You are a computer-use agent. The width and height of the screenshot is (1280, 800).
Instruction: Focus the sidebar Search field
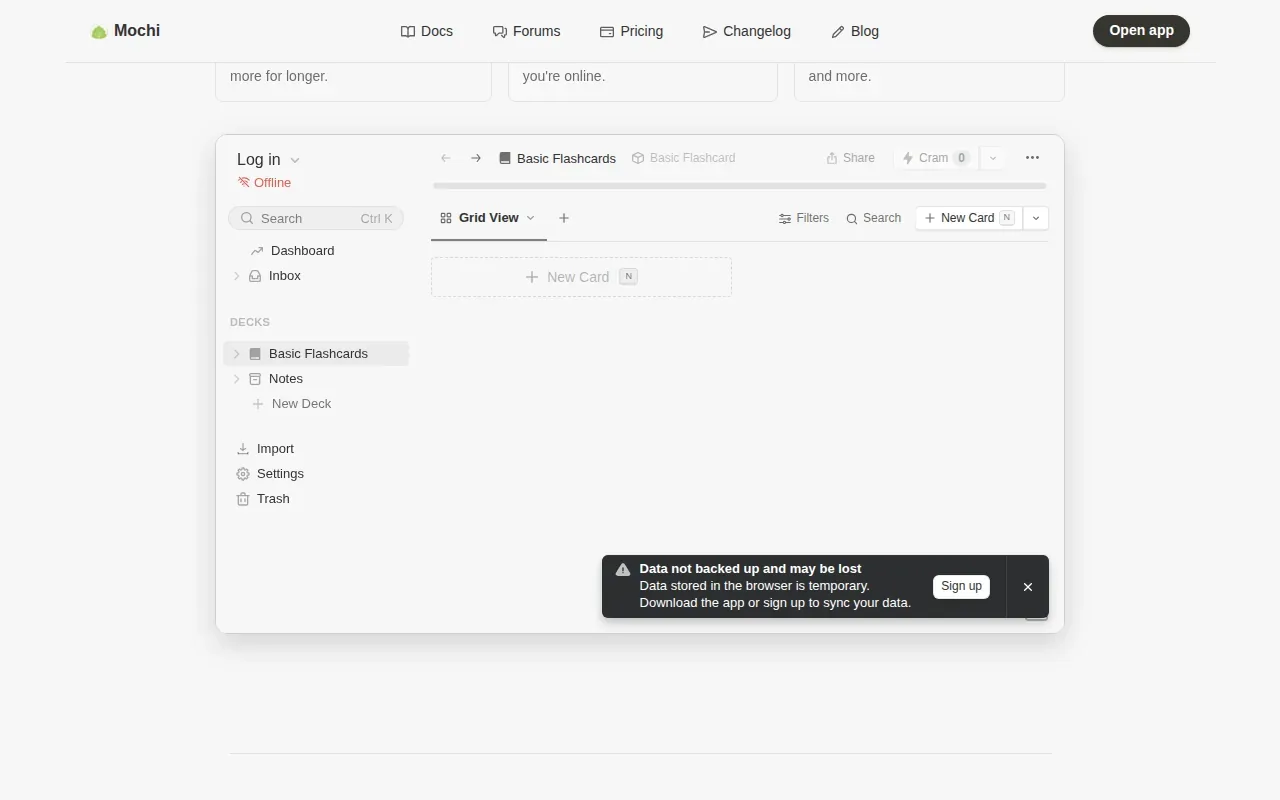click(x=316, y=218)
